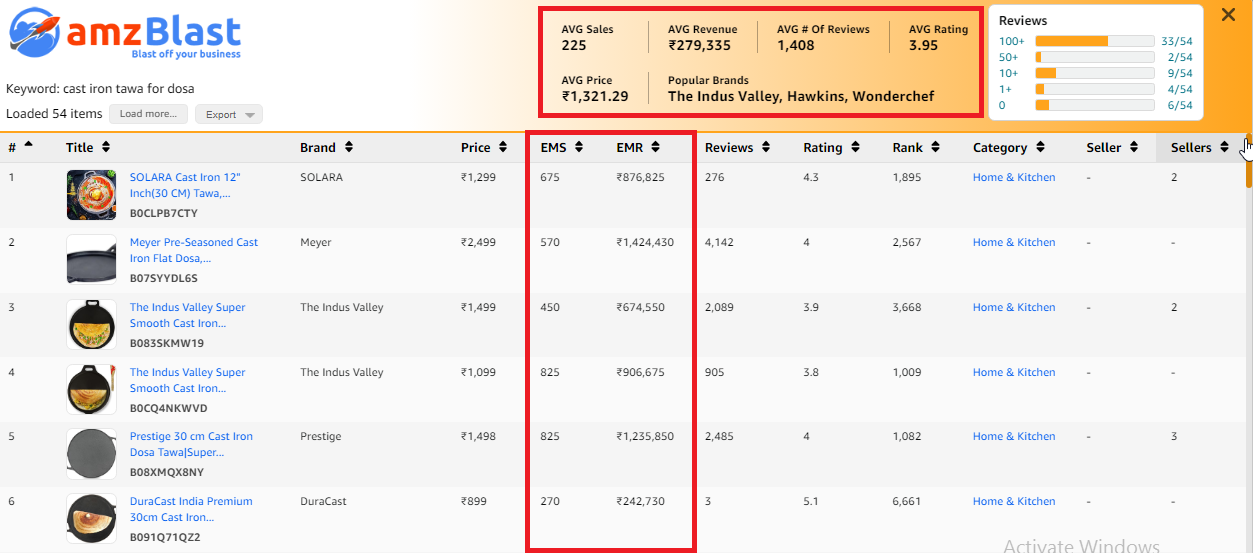Open Home & Kitchen category for Prestige row

tap(1014, 436)
